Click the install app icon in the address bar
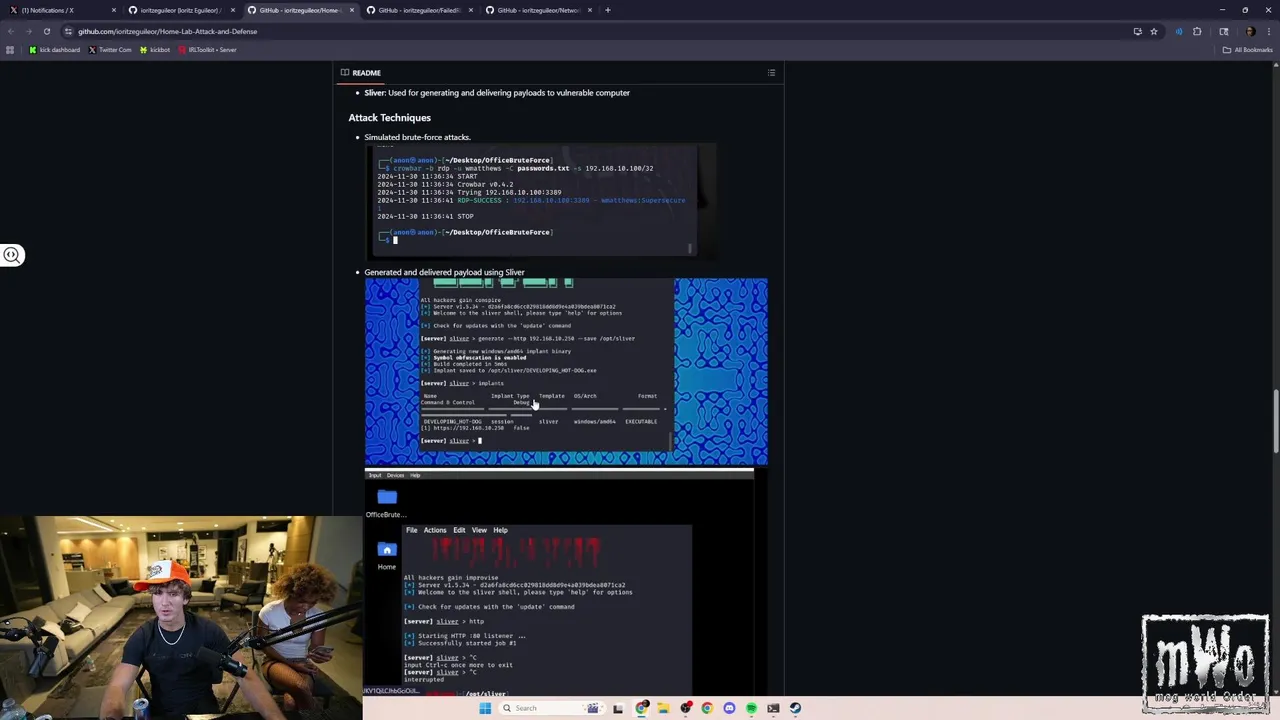 pos(1137,31)
